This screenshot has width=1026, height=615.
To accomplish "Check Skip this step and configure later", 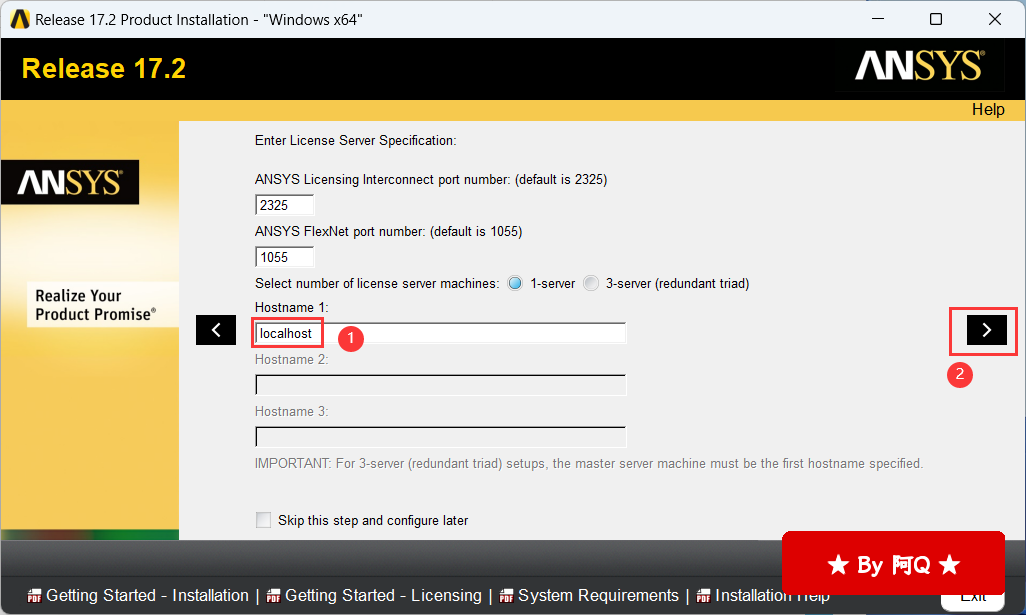I will point(263,520).
